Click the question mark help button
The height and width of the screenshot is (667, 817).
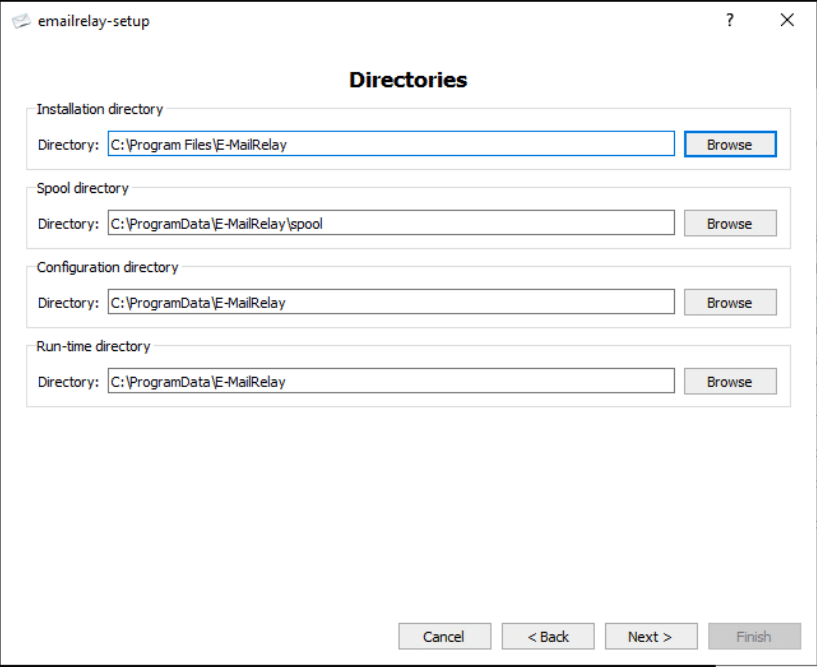pos(730,20)
